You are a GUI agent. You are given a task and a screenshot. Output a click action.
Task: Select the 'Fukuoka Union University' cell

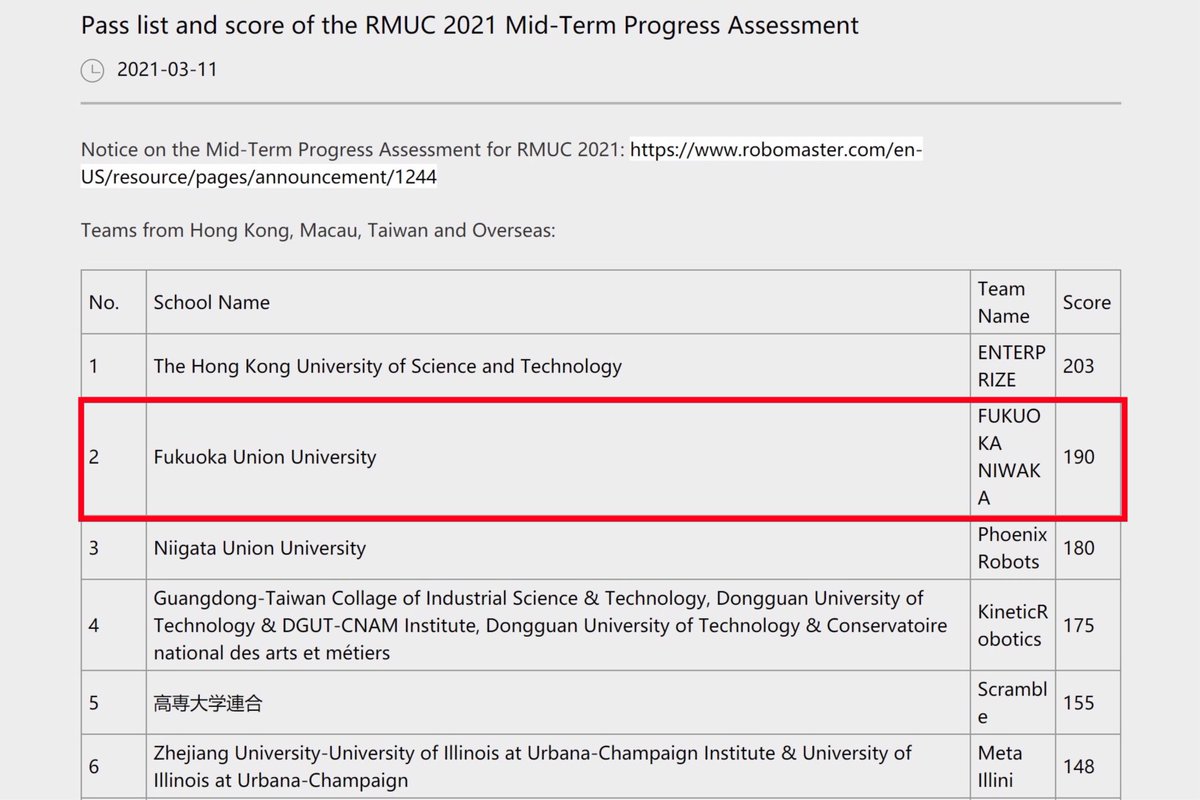tap(558, 457)
